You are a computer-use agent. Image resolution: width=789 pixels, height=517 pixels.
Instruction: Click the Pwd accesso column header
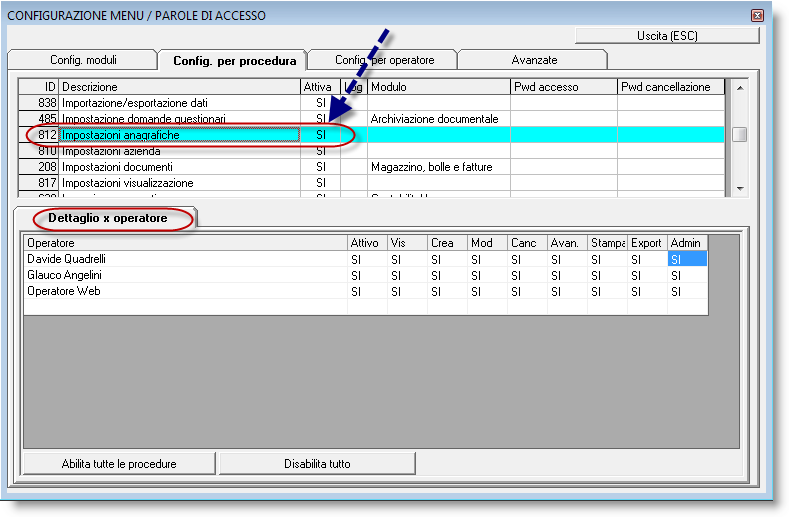pyautogui.click(x=564, y=87)
